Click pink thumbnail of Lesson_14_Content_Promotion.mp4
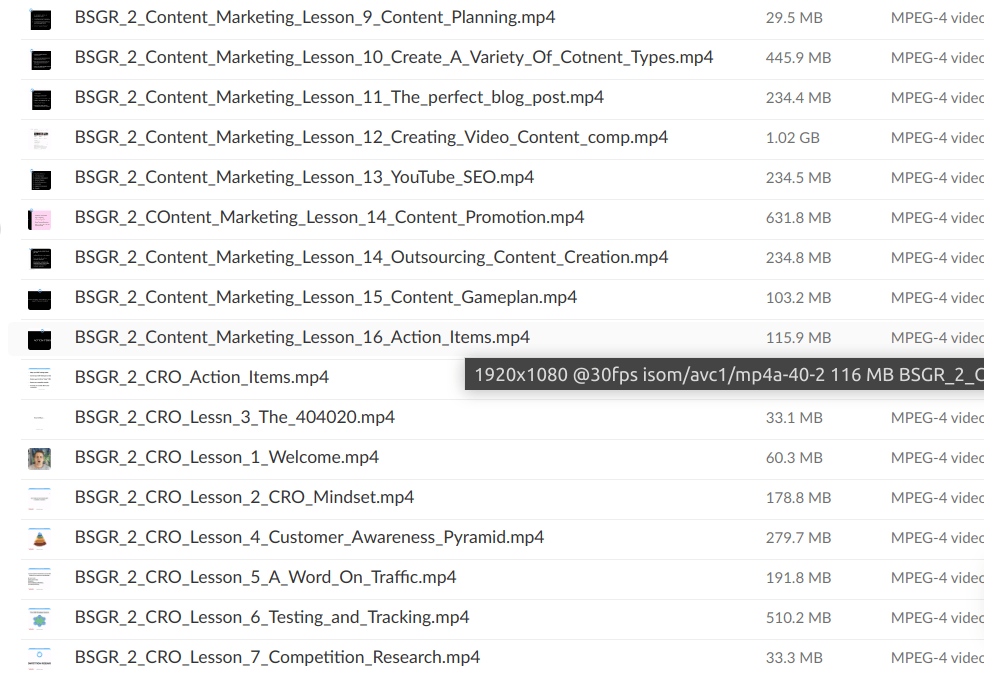This screenshot has width=984, height=679. coord(40,219)
